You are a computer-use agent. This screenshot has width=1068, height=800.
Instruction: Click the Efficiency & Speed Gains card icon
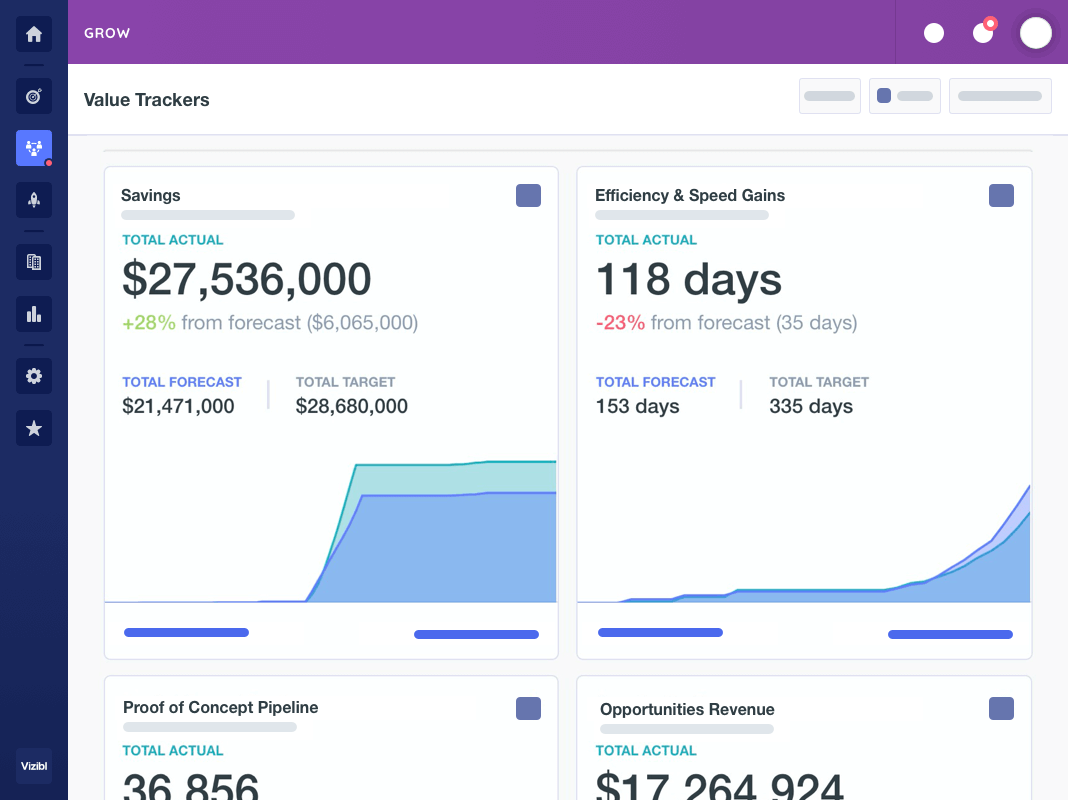1001,195
